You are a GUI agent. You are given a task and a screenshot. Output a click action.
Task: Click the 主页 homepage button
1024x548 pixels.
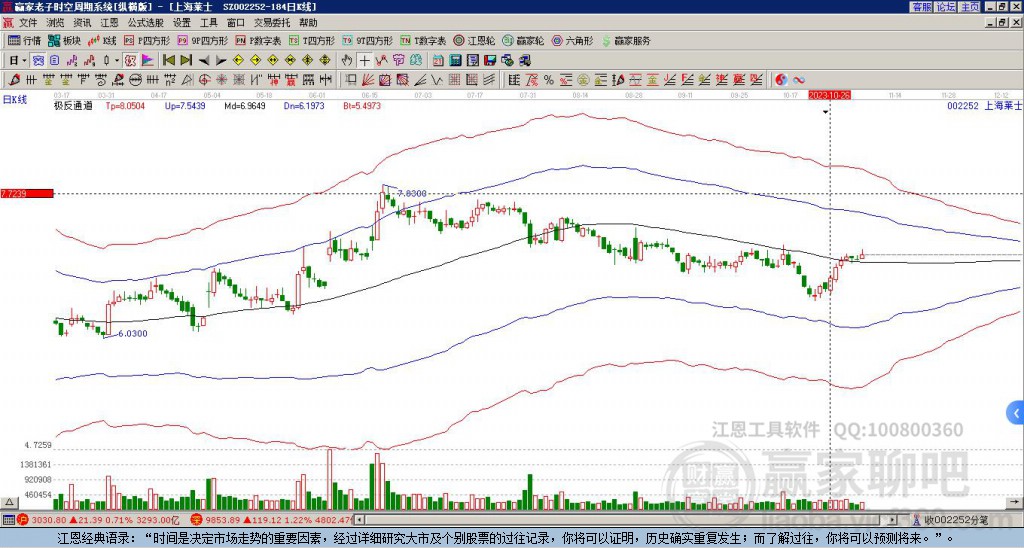pos(970,7)
